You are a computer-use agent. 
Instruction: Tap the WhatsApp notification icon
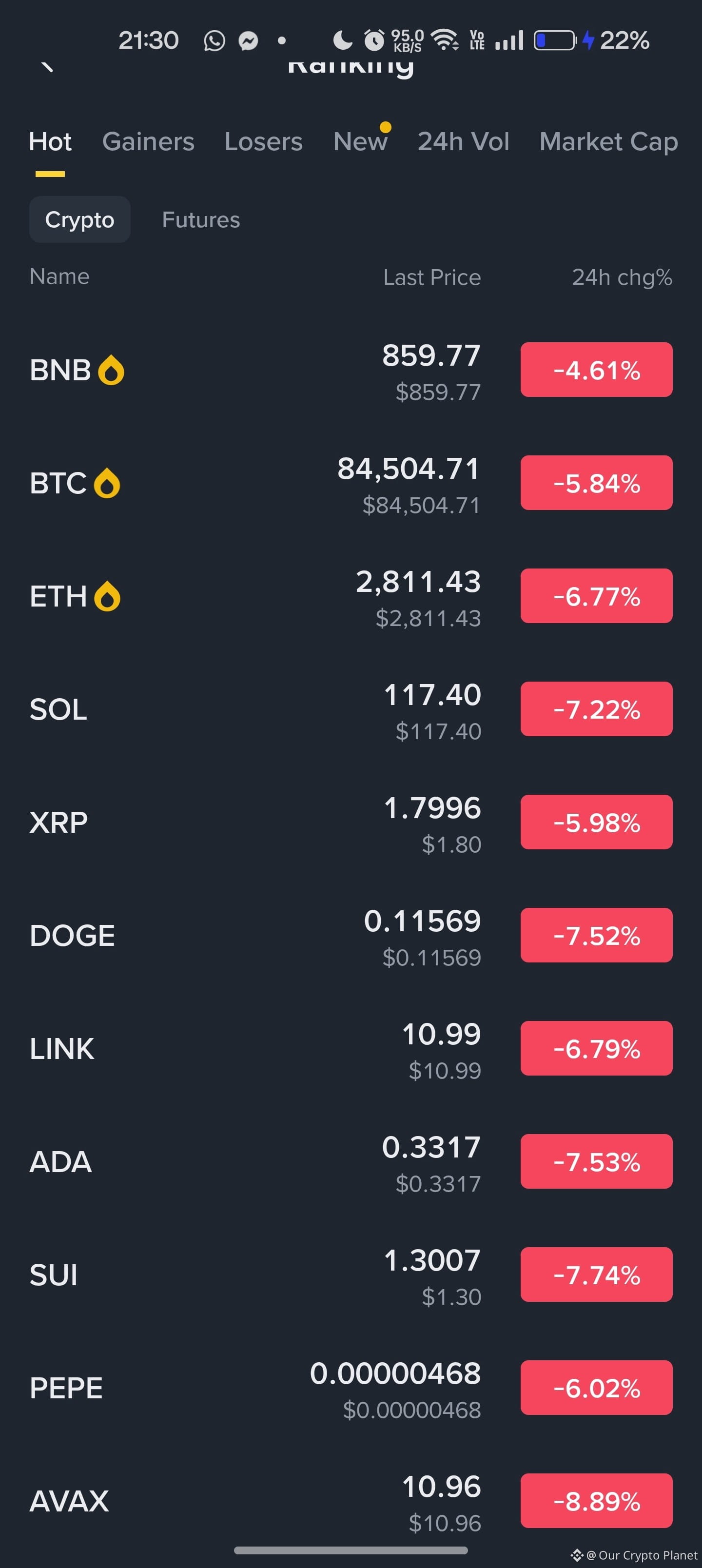(214, 41)
